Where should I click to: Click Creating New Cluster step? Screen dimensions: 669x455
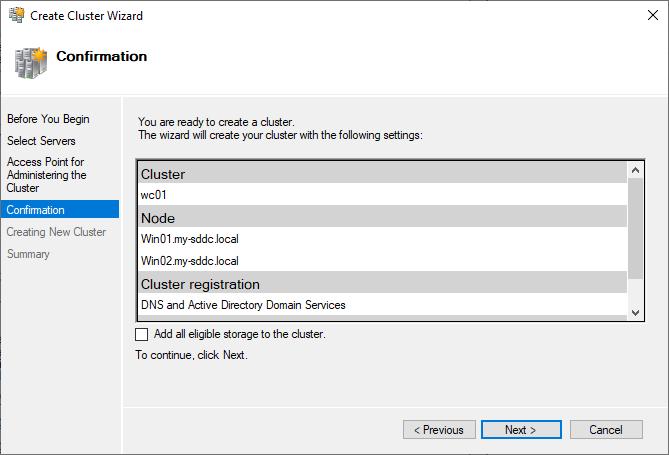click(56, 232)
